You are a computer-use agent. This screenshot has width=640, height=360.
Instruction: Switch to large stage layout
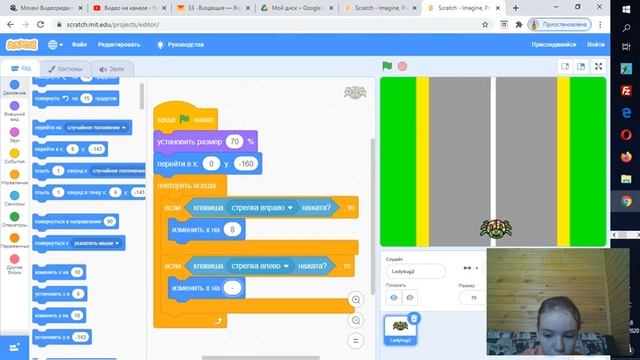tap(581, 67)
